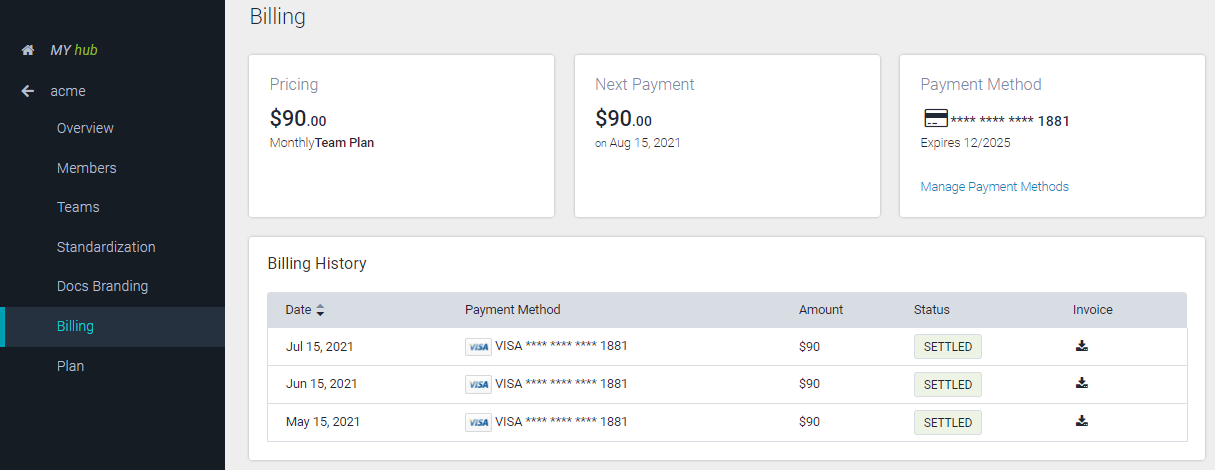The image size is (1215, 470).
Task: Open the Overview section
Action: [x=85, y=128]
